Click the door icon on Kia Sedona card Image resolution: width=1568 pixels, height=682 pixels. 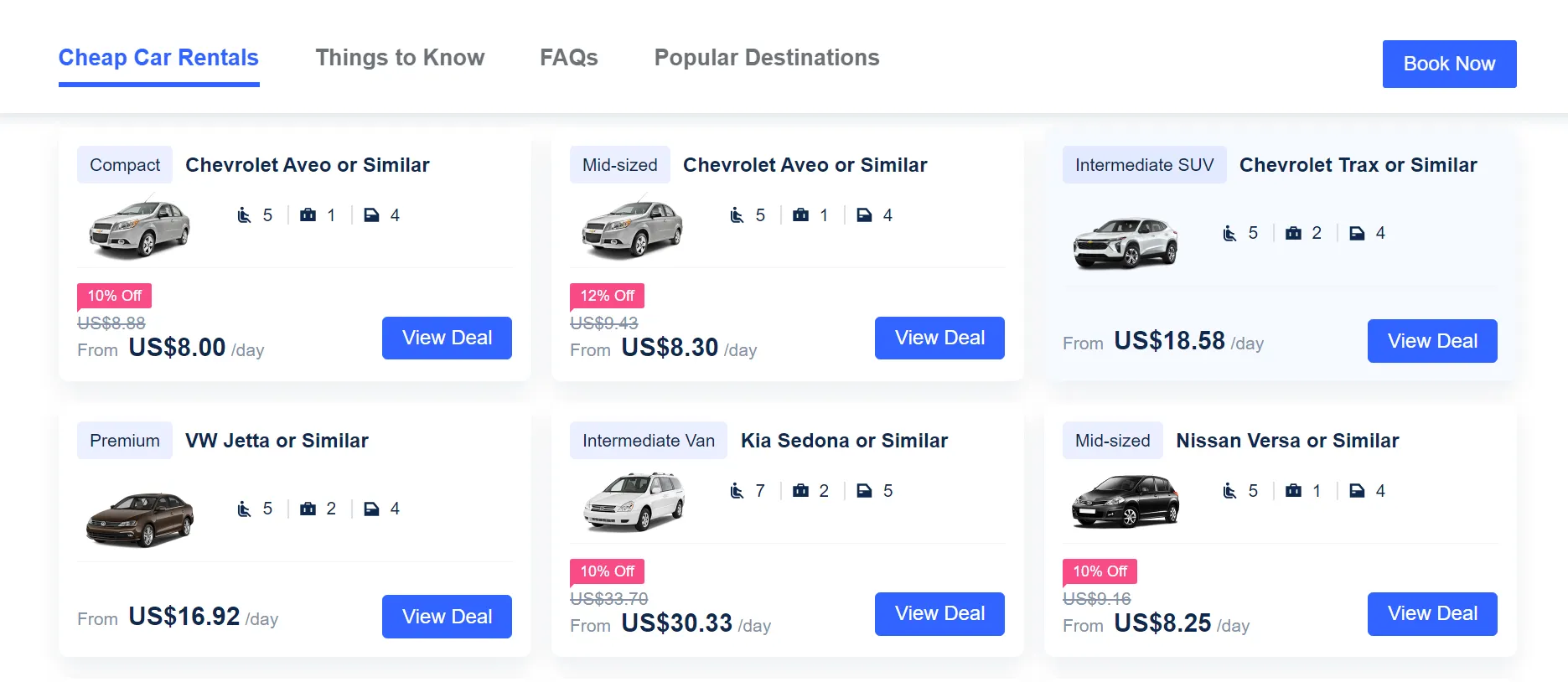tap(864, 491)
